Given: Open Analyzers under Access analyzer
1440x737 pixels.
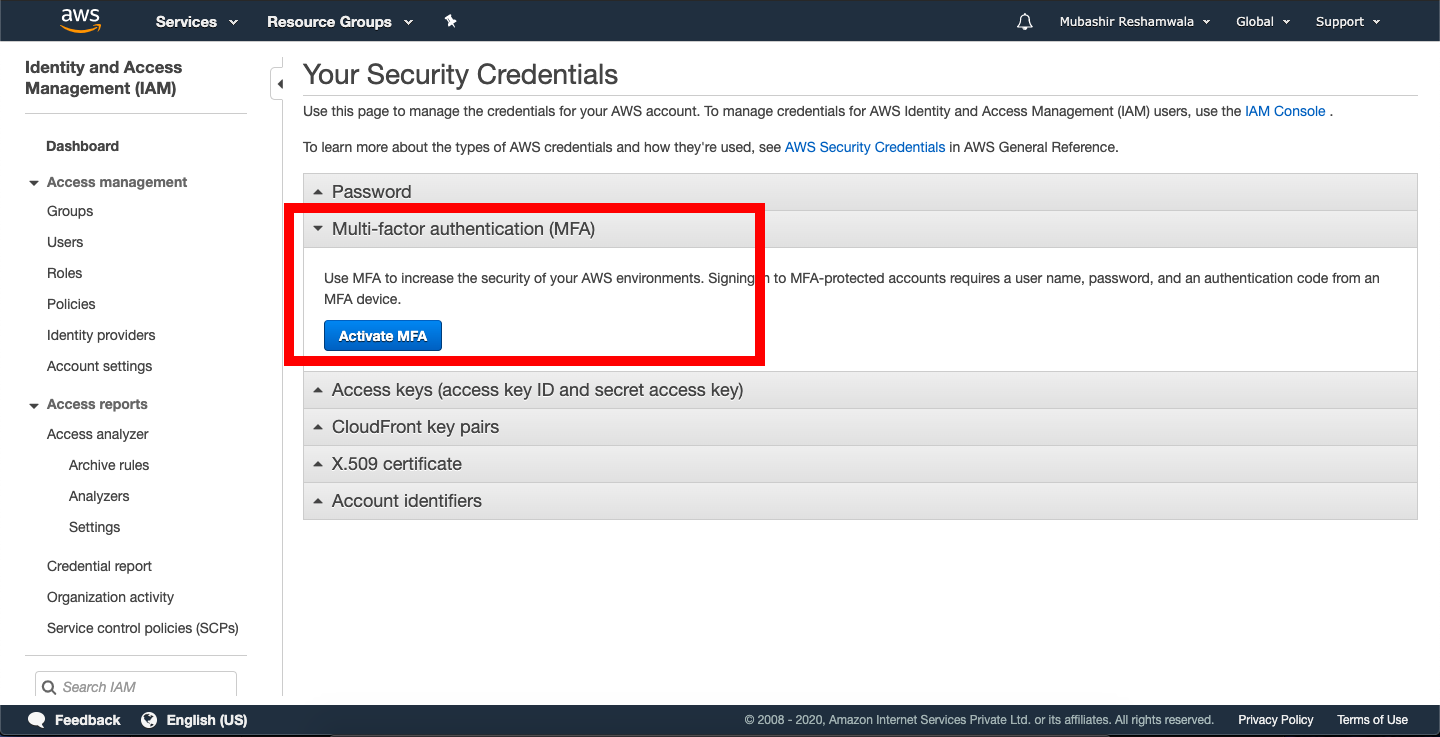Looking at the screenshot, I should coord(99,496).
